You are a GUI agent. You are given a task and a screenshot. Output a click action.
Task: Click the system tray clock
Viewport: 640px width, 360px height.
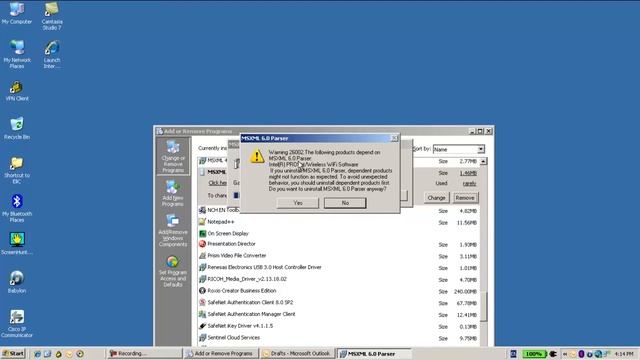[624, 354]
